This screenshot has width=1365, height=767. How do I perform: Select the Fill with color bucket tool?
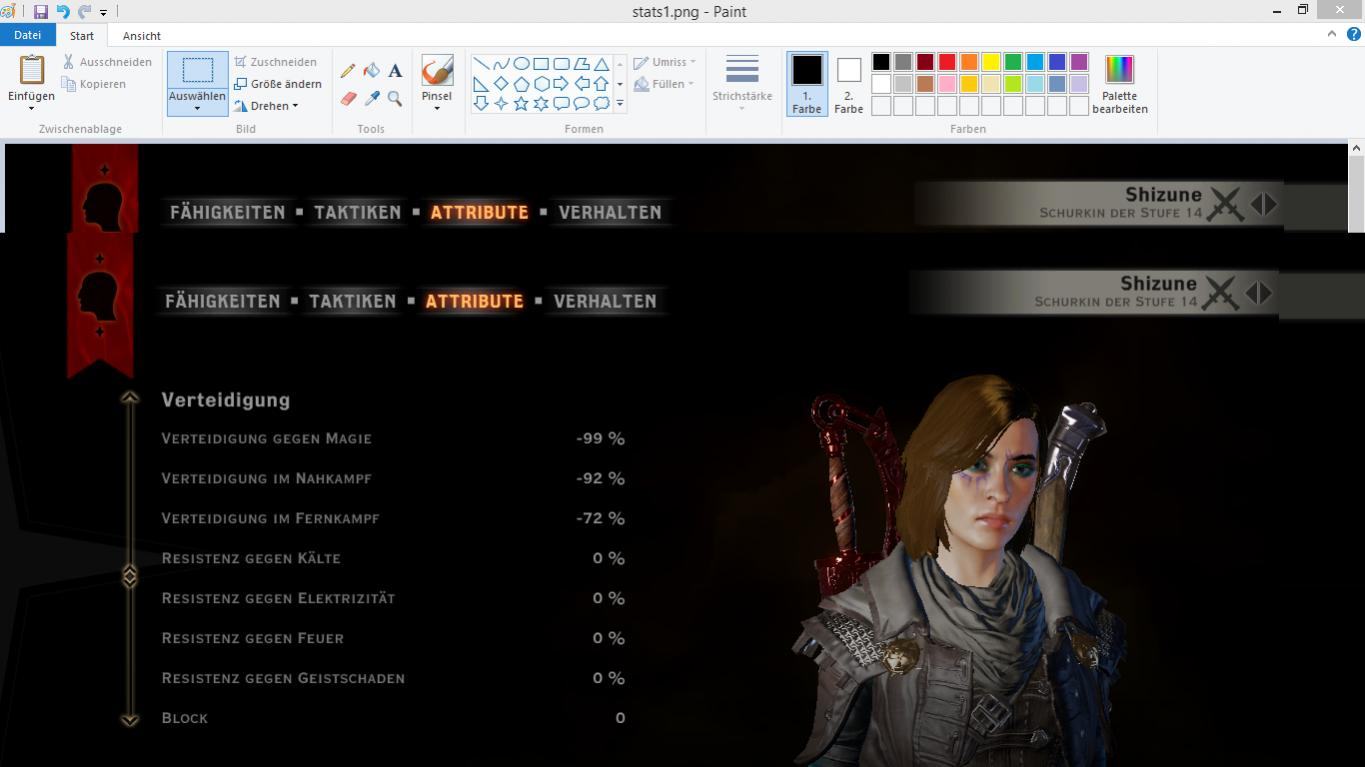[371, 70]
